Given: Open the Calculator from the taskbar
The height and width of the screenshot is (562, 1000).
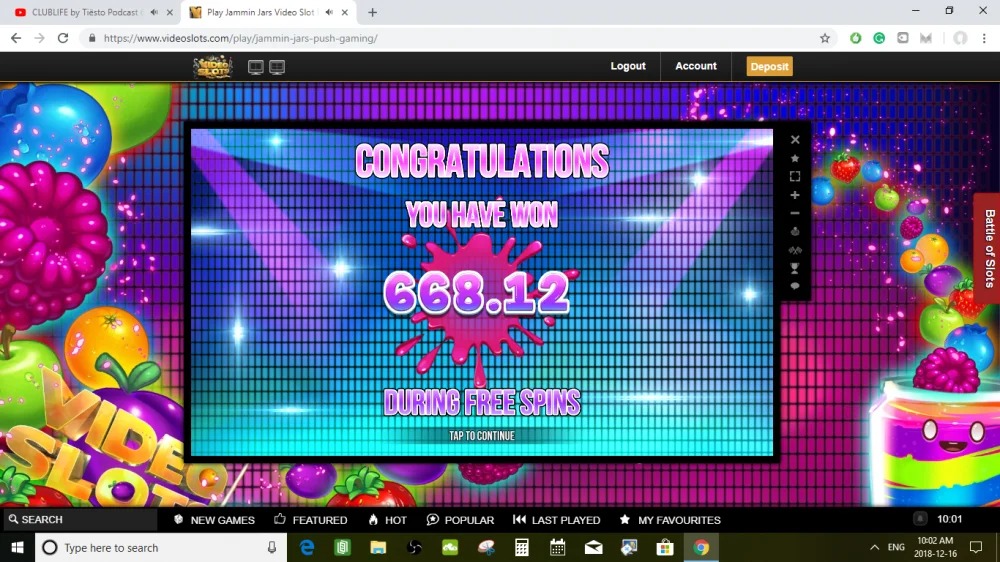Looking at the screenshot, I should click(x=522, y=547).
